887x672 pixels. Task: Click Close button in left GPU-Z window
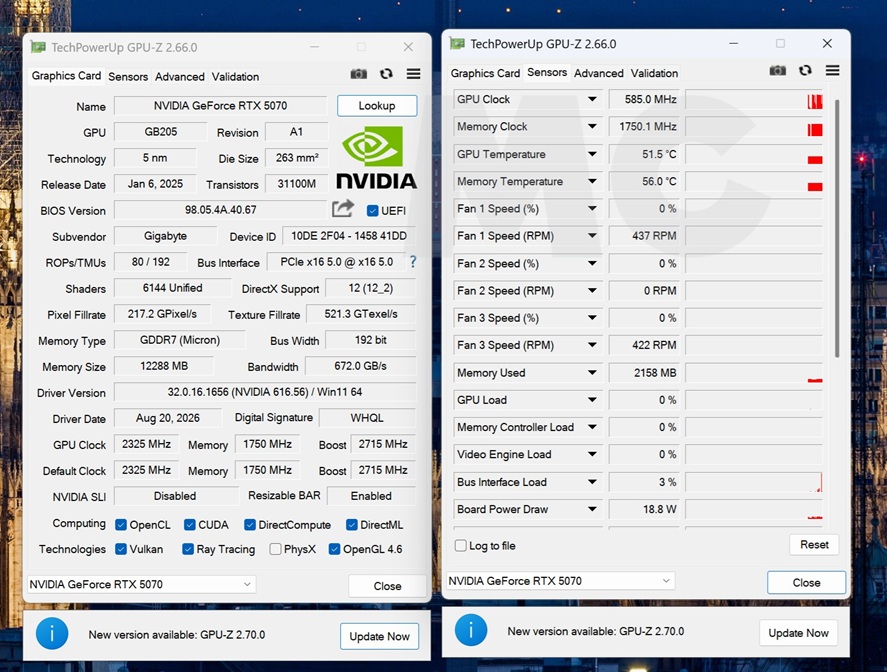pyautogui.click(x=387, y=586)
